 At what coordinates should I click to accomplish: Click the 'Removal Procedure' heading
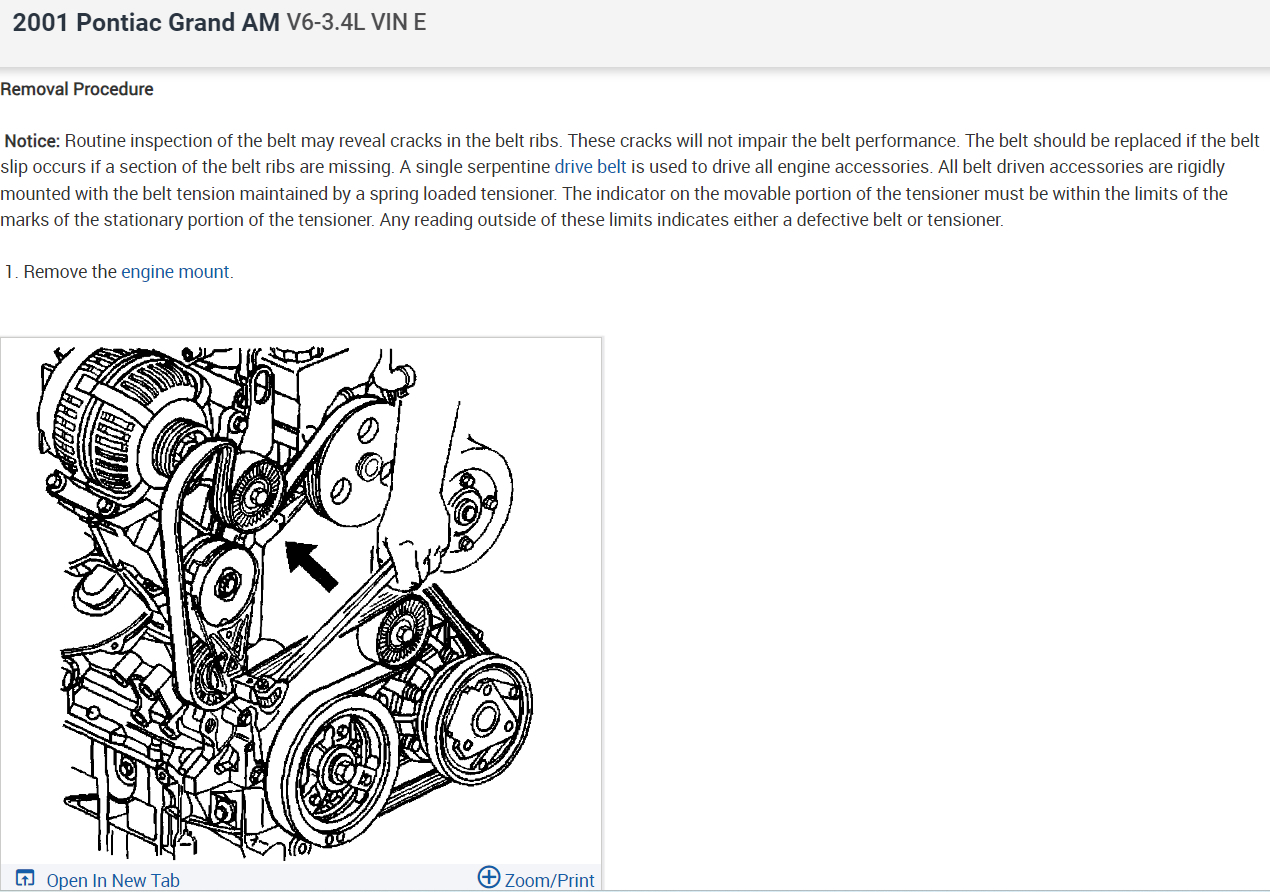[77, 89]
